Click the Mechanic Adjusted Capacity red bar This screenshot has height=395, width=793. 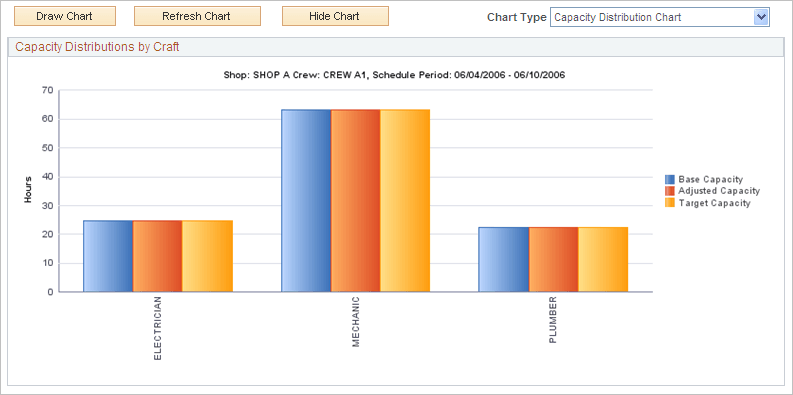(356, 201)
